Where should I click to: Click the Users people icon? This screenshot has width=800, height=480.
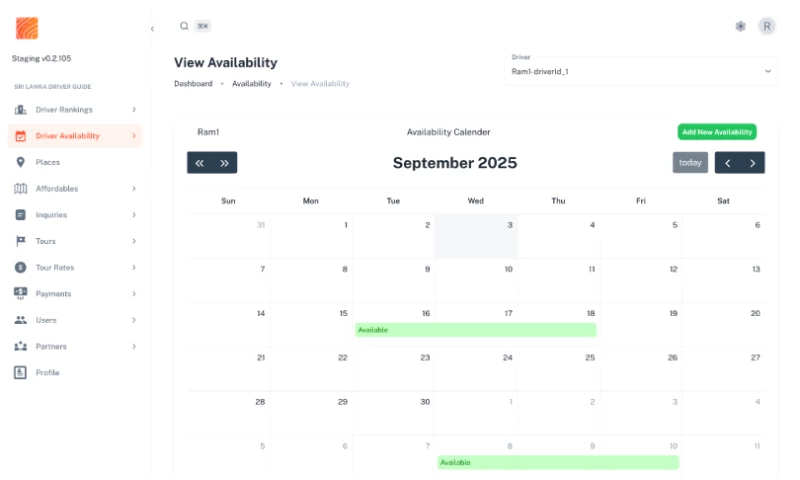tap(20, 320)
